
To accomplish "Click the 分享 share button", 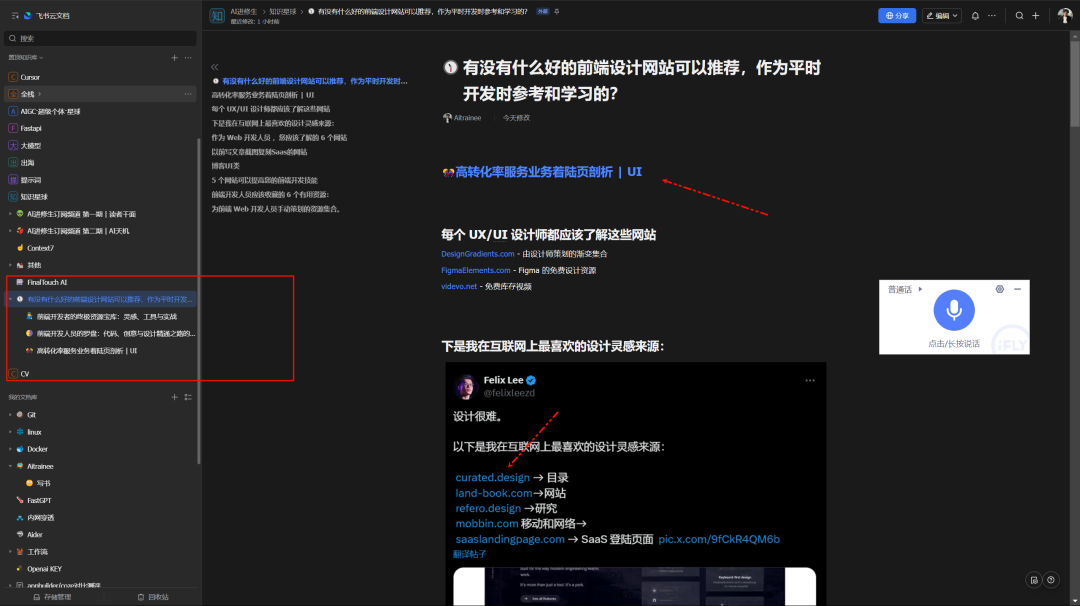I will pyautogui.click(x=897, y=15).
